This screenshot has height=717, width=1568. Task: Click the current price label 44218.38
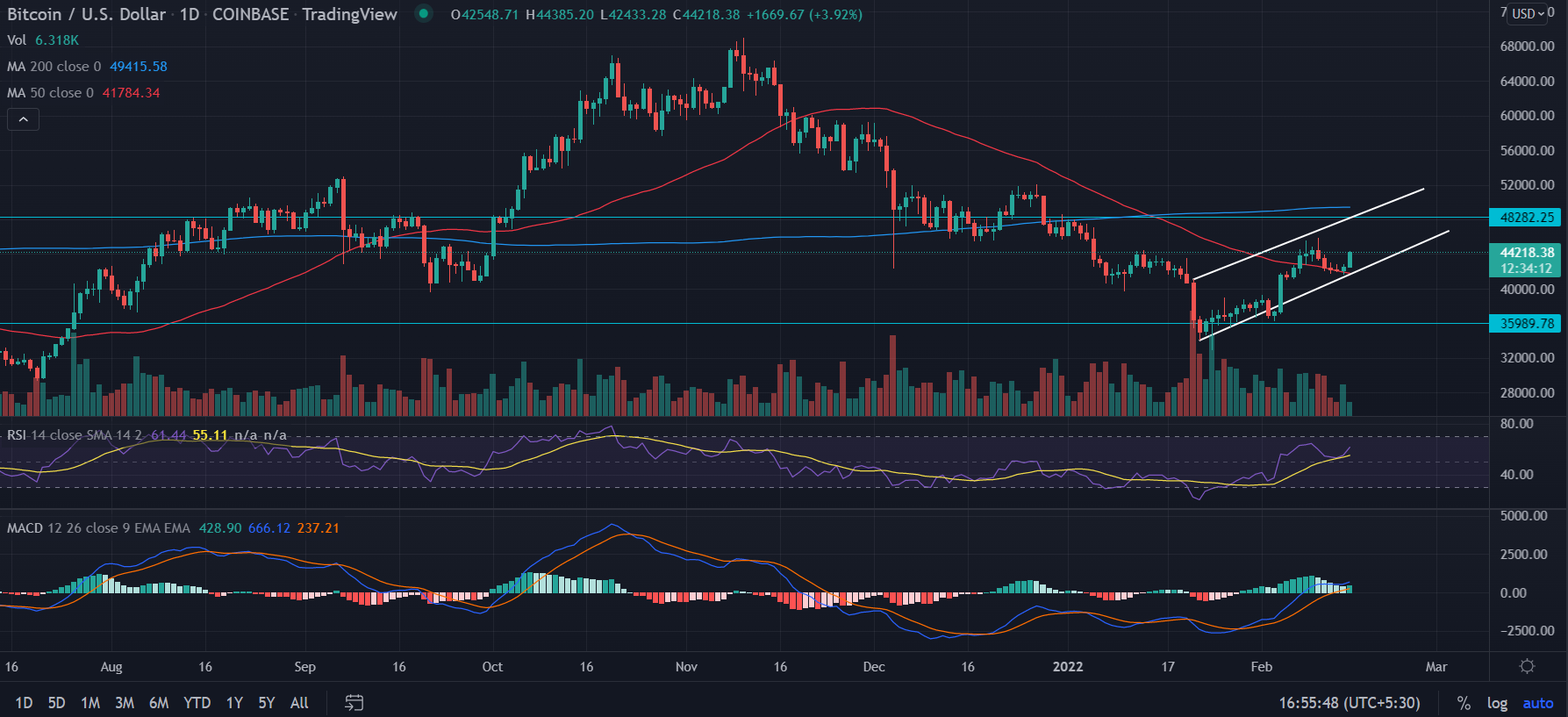(1526, 253)
